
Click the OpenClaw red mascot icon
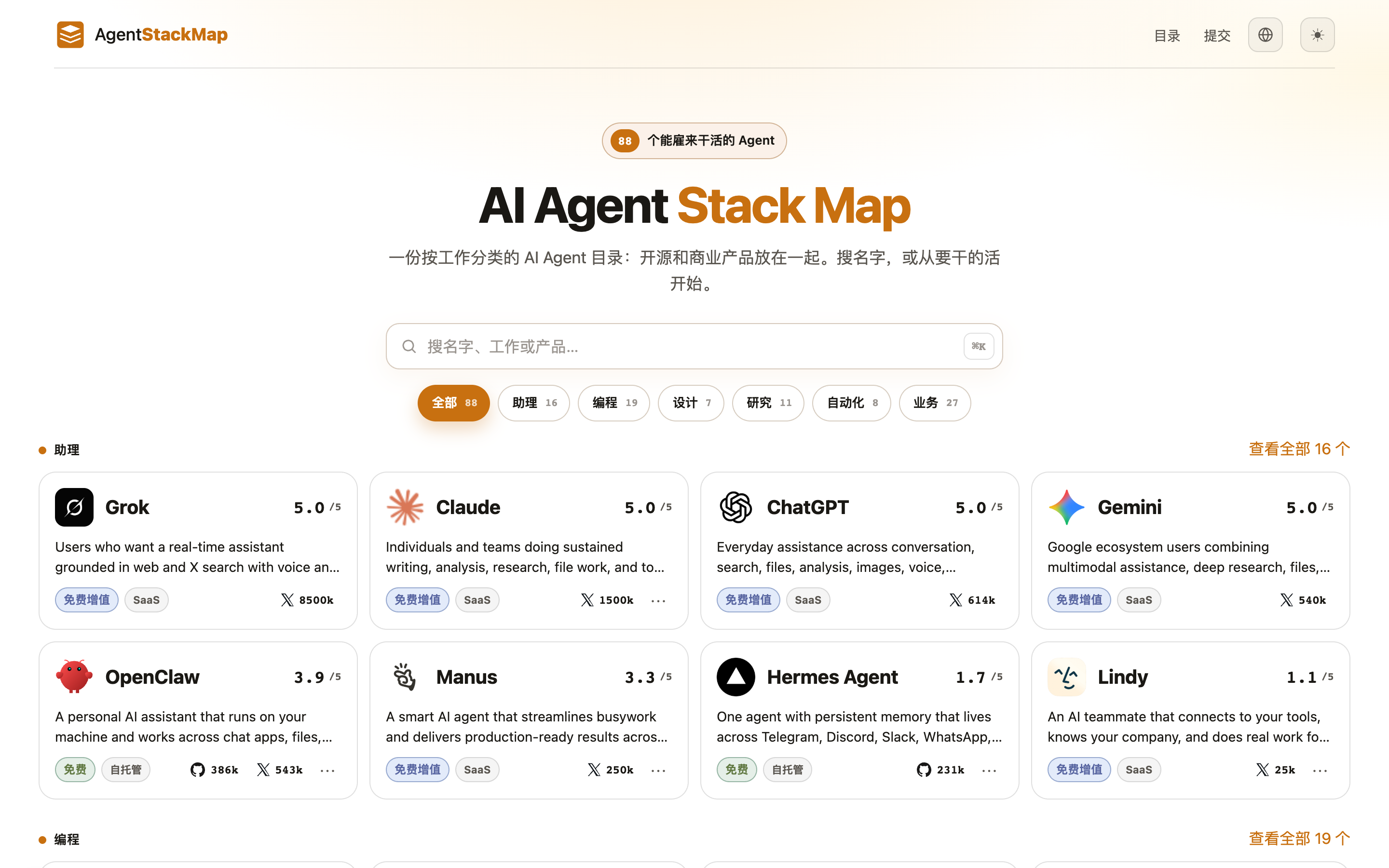point(74,677)
